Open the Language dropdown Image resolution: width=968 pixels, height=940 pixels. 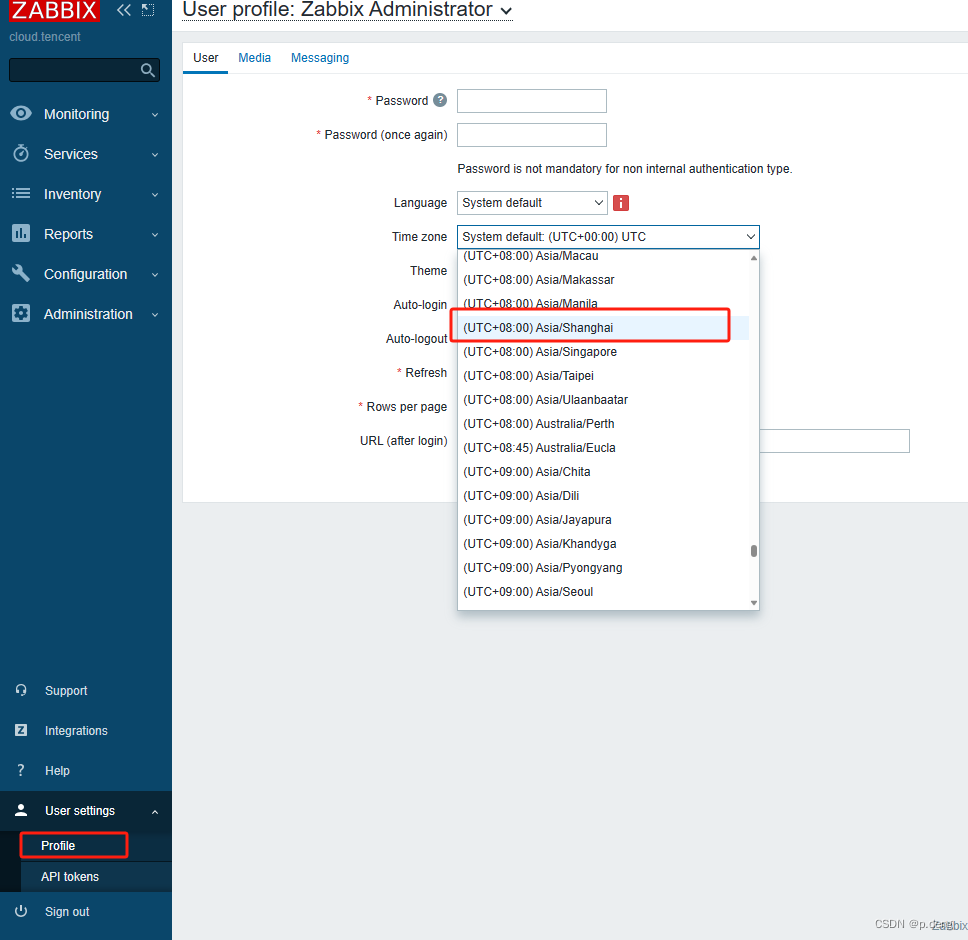[x=532, y=203]
